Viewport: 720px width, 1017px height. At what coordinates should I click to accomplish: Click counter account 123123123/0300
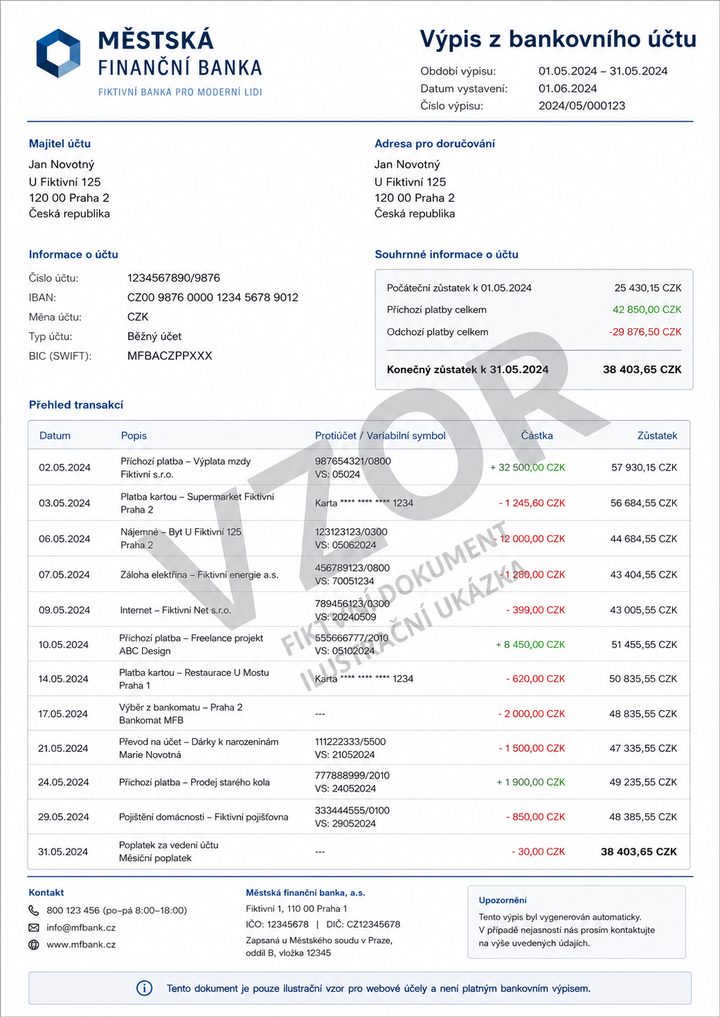(351, 532)
